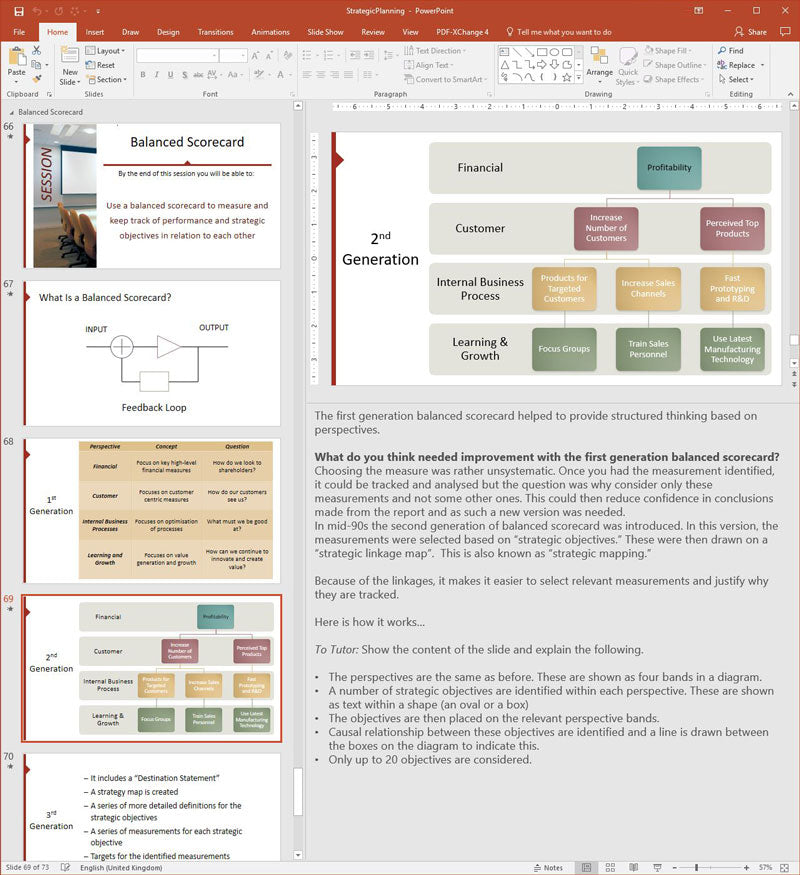The width and height of the screenshot is (800, 875).
Task: Click the Paste clipboard icon
Action: coord(17,57)
